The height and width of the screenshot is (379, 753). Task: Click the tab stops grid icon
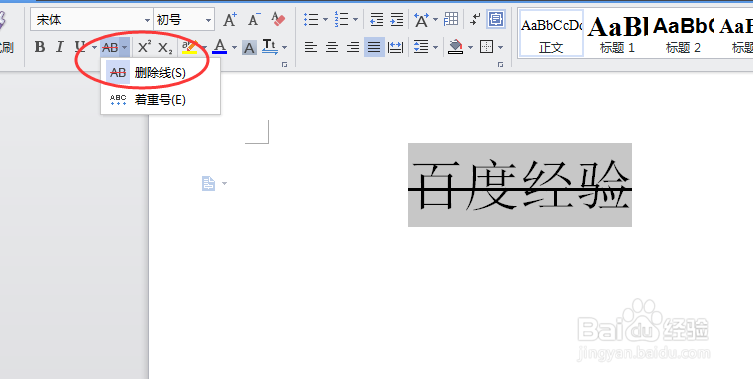[451, 20]
